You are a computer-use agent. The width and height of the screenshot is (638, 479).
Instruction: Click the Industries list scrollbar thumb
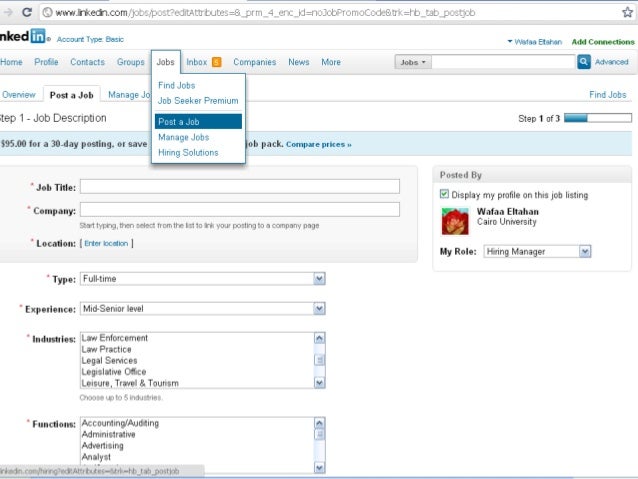coord(319,360)
